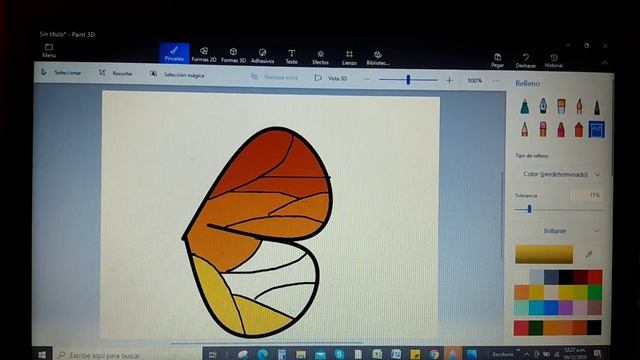Image resolution: width=640 pixels, height=360 pixels.
Task: Click the Tolerancia slider handle
Action: (529, 209)
